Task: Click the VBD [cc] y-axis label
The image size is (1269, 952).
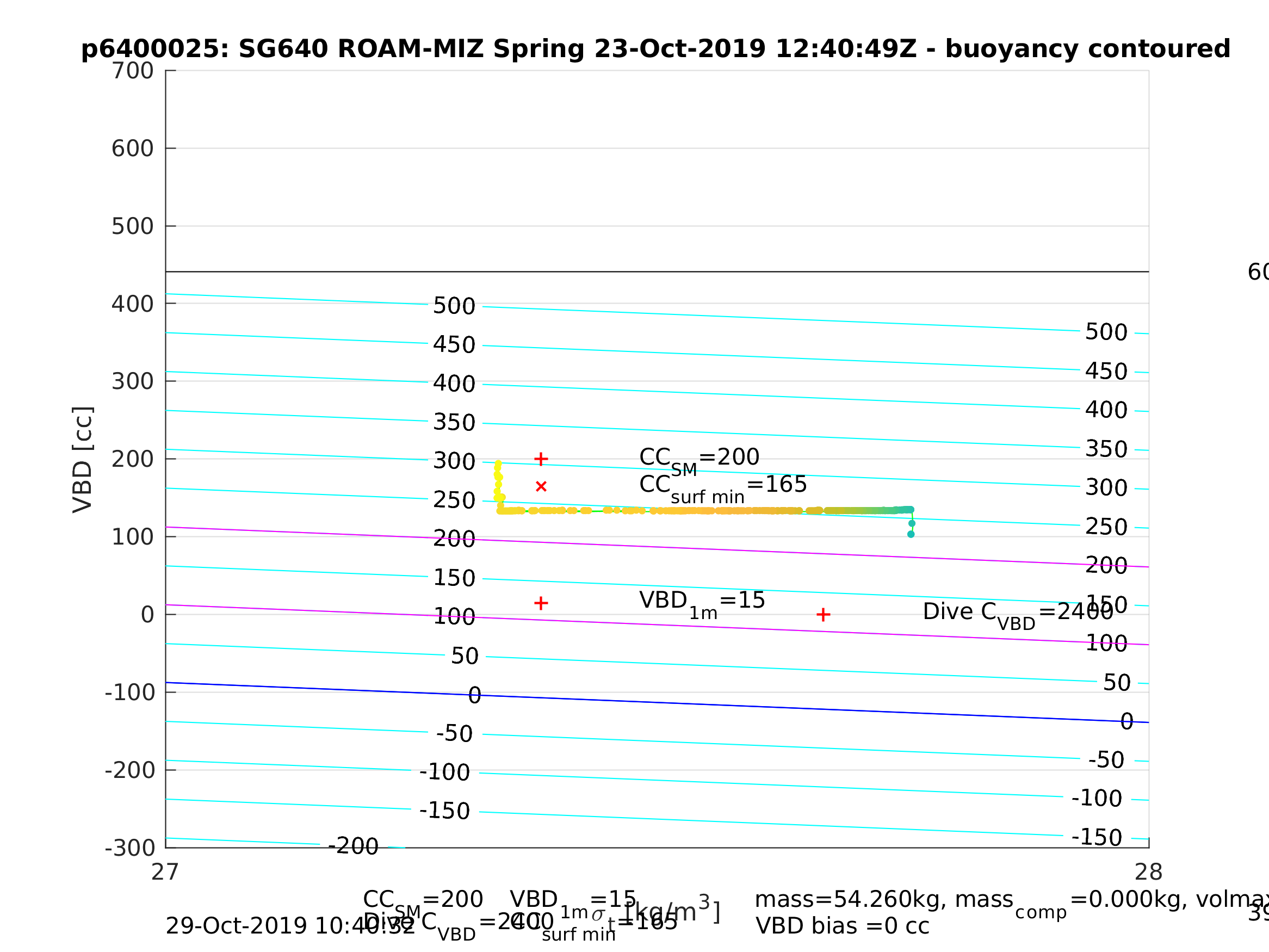Action: pyautogui.click(x=83, y=460)
